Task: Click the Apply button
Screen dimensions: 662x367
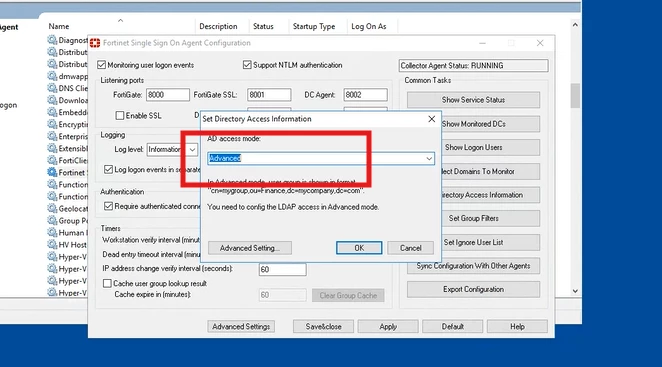Action: pos(388,326)
